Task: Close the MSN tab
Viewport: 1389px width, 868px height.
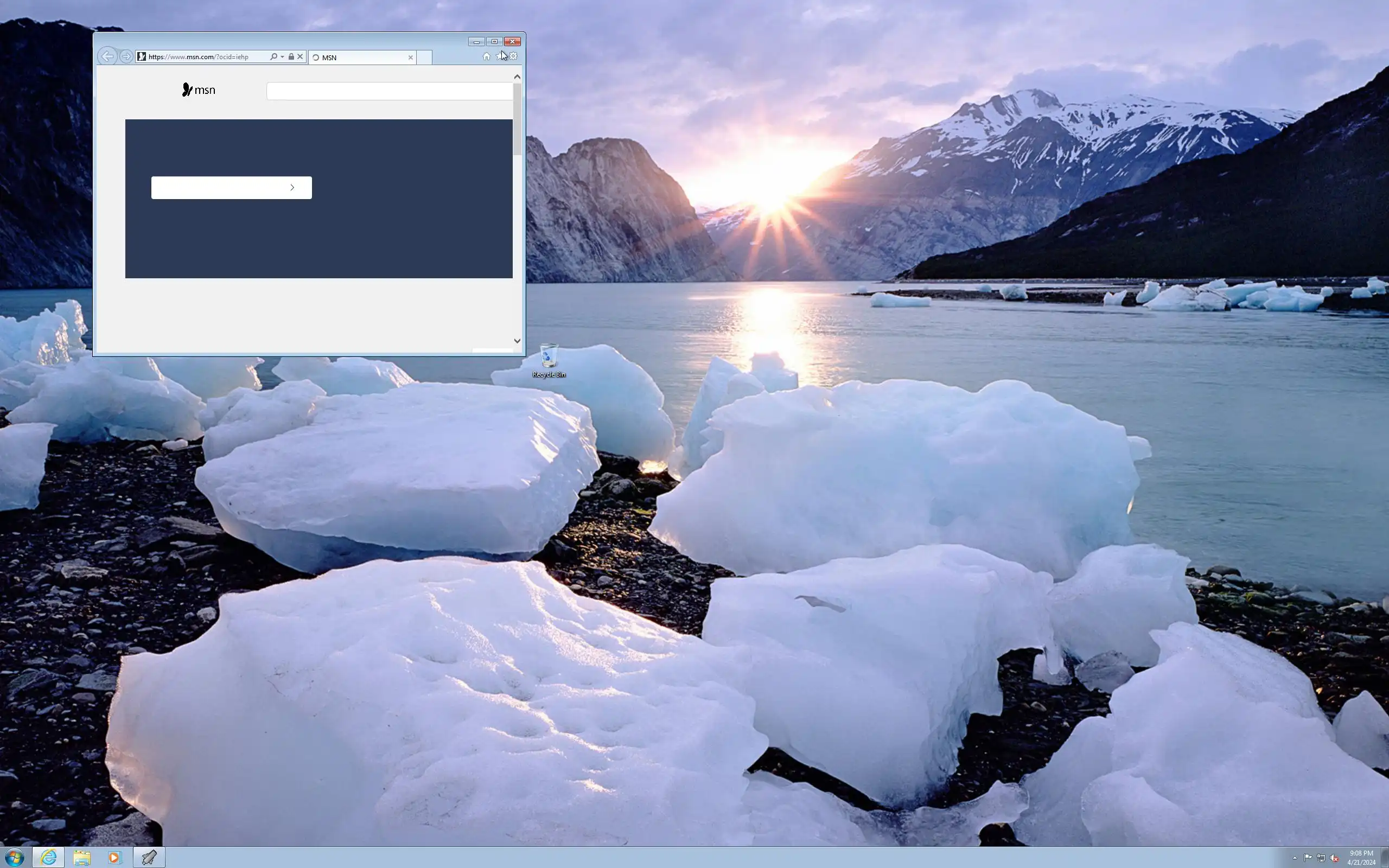Action: (410, 58)
